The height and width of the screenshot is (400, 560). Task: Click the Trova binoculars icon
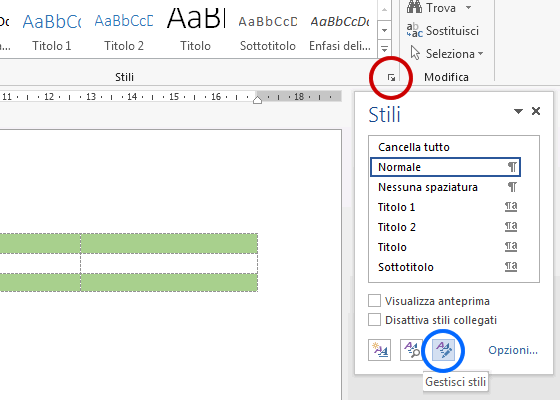click(x=414, y=7)
